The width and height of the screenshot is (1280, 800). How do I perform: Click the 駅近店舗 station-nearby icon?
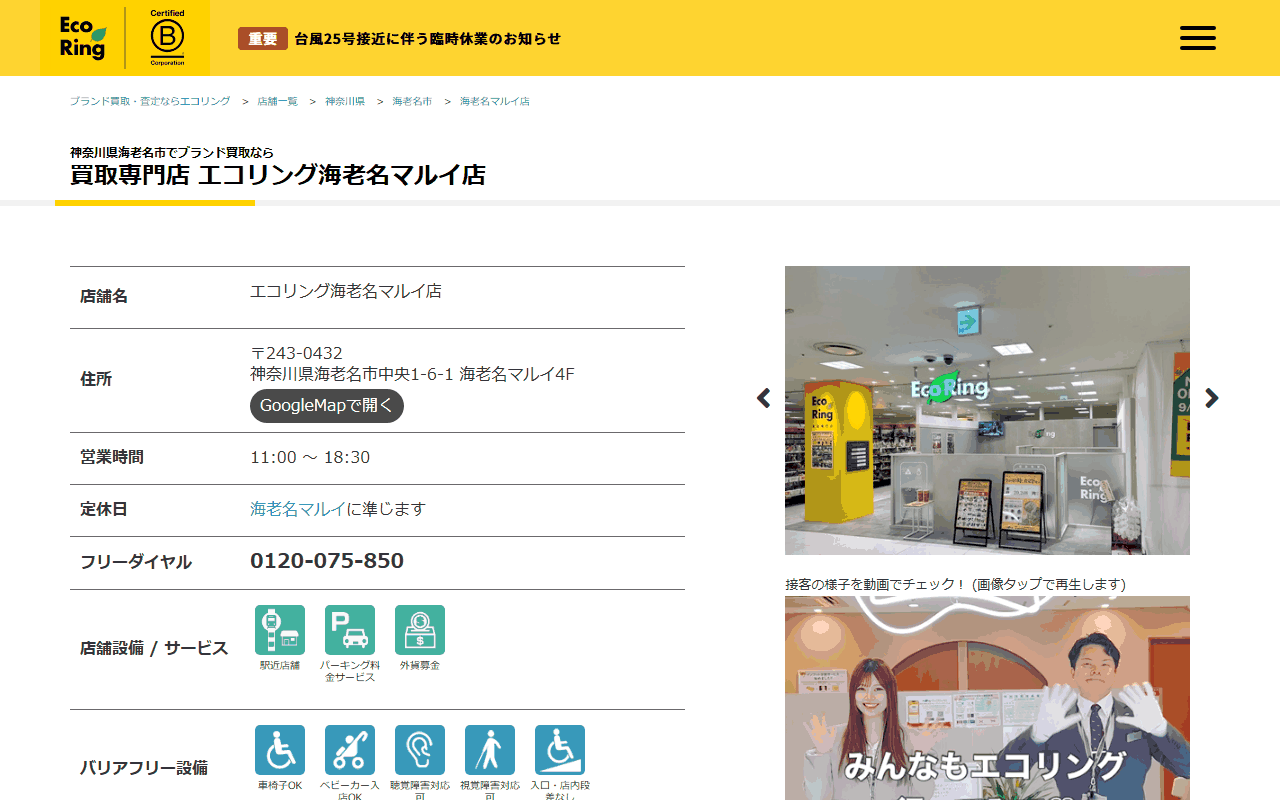pos(280,630)
